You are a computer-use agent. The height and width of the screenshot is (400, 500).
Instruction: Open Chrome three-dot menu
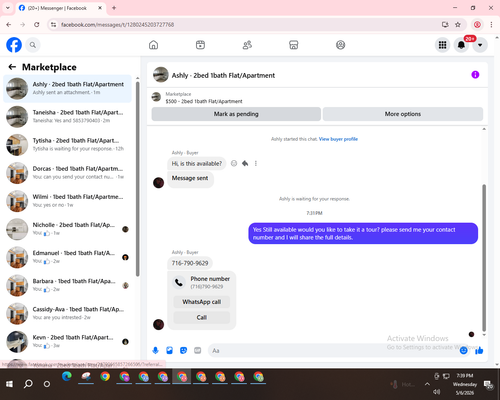pyautogui.click(x=491, y=25)
